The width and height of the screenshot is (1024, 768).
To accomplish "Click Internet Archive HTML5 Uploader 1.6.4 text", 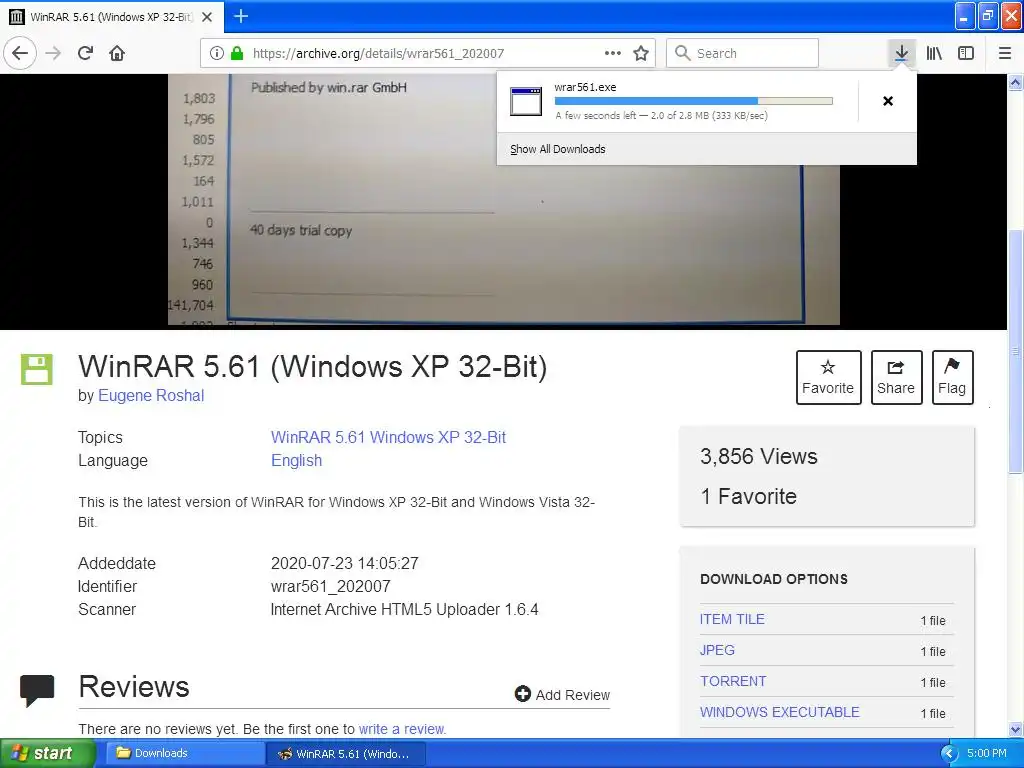I will point(404,610).
